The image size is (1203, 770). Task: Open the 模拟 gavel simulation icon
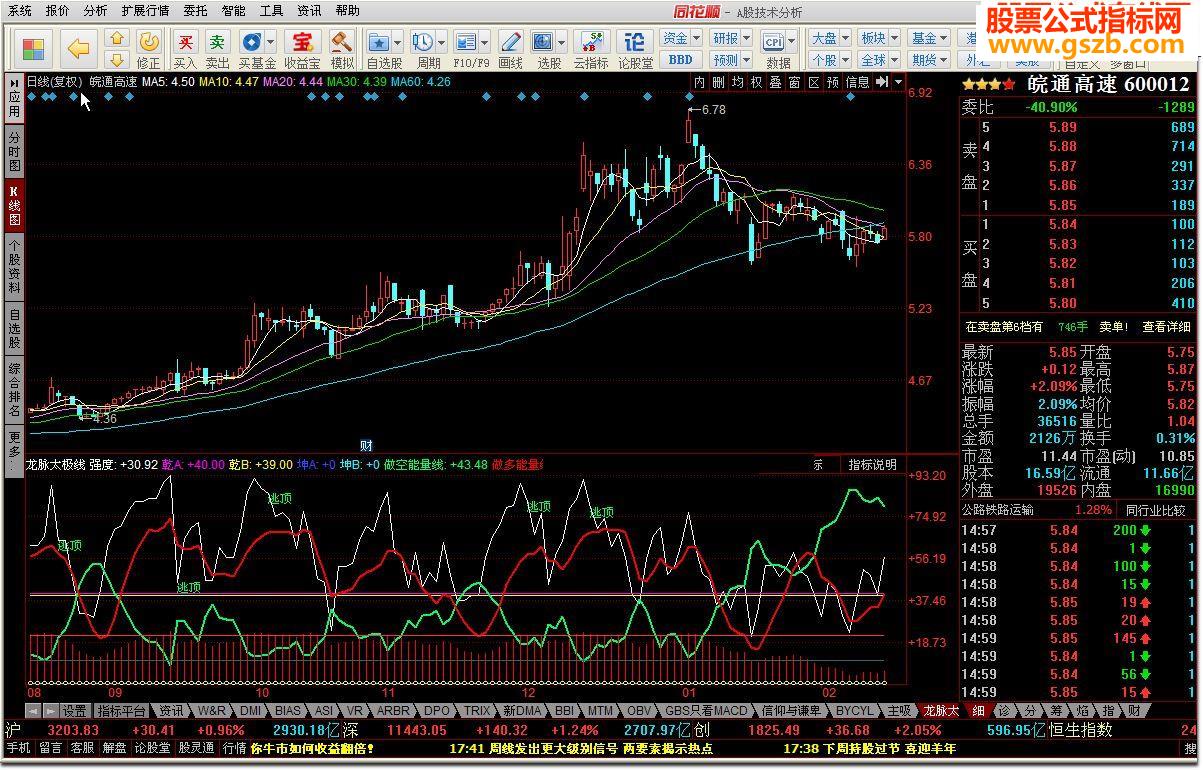(x=342, y=42)
